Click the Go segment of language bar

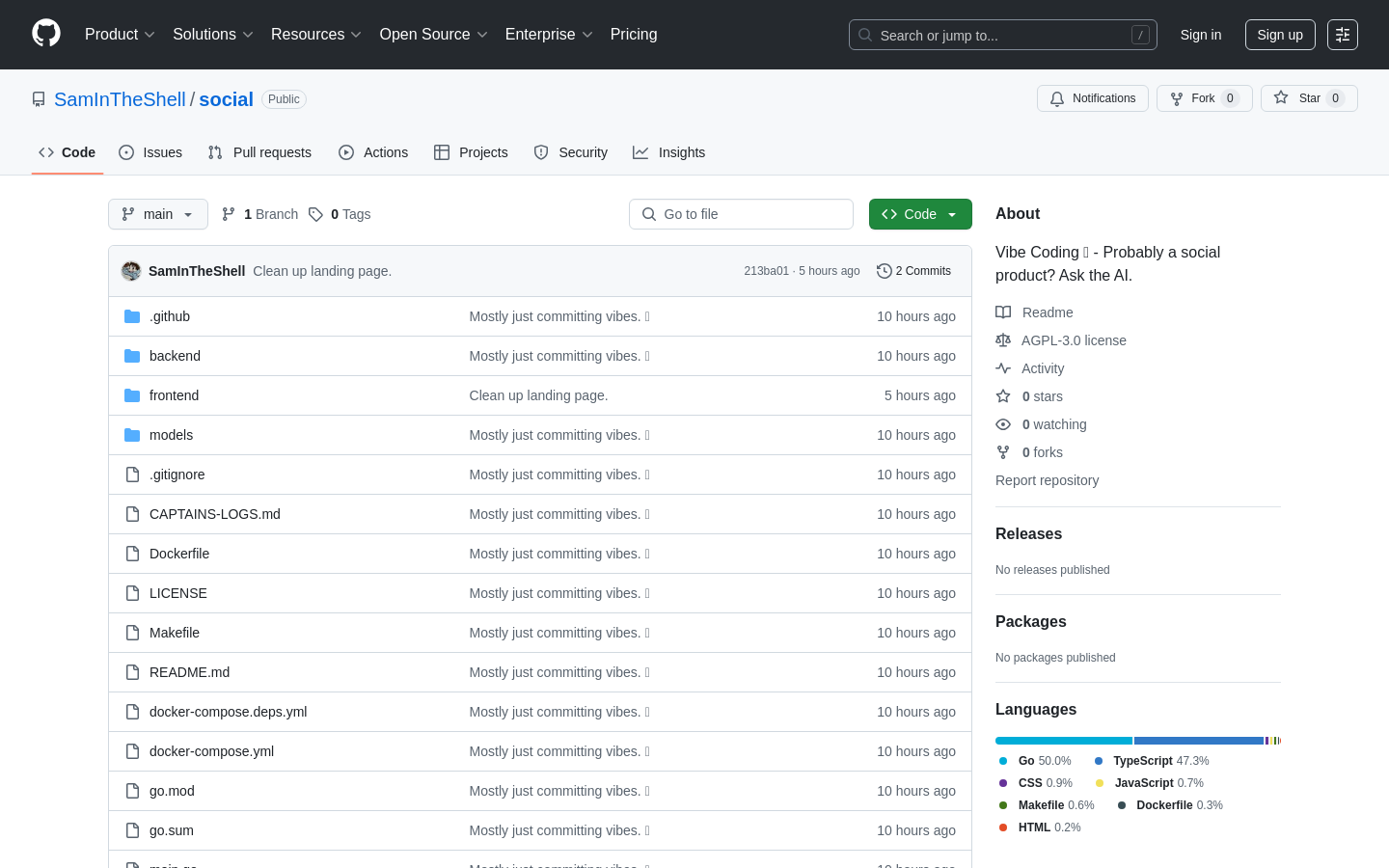click(x=1064, y=741)
